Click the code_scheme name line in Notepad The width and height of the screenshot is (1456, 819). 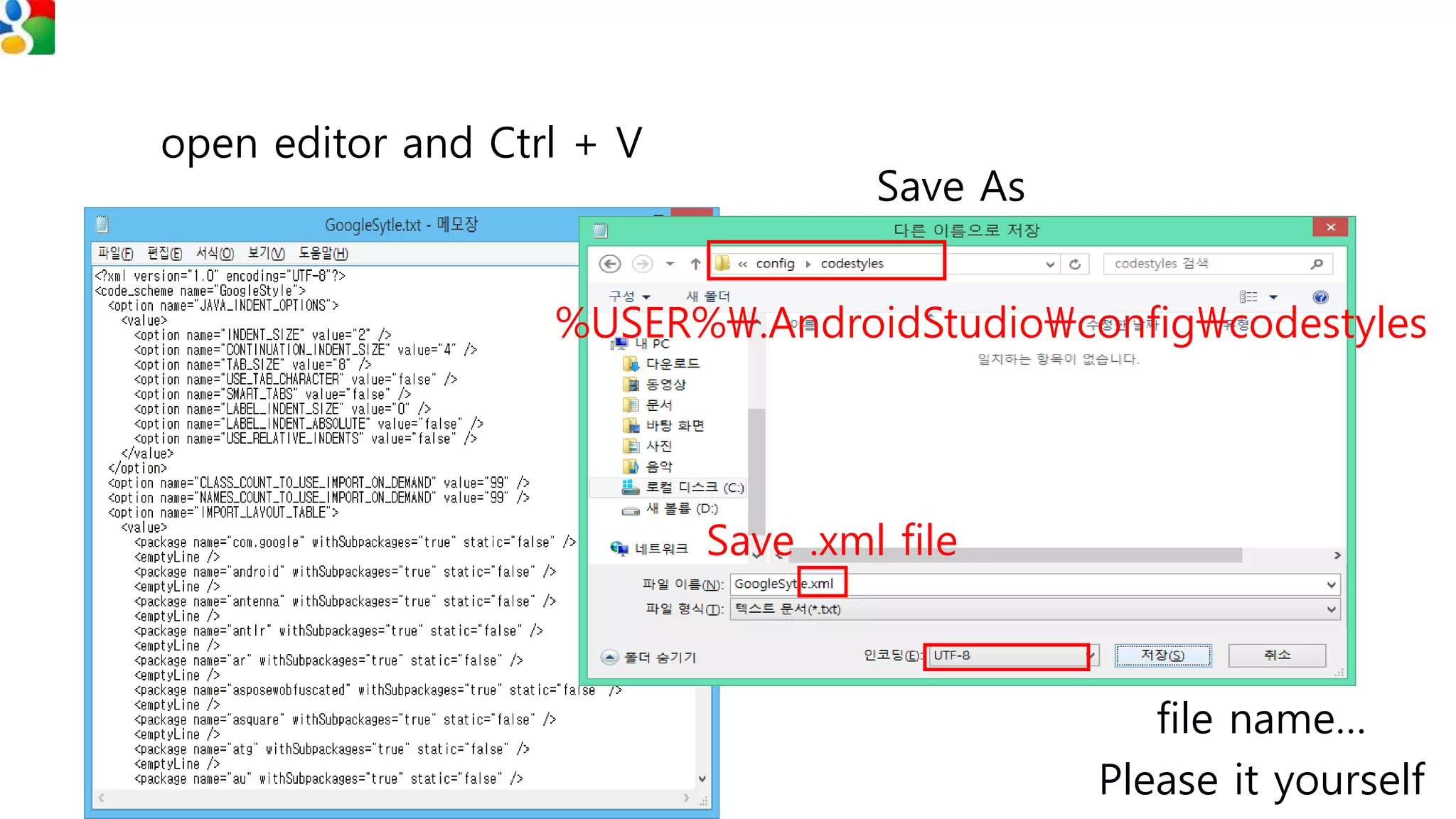tap(200, 291)
